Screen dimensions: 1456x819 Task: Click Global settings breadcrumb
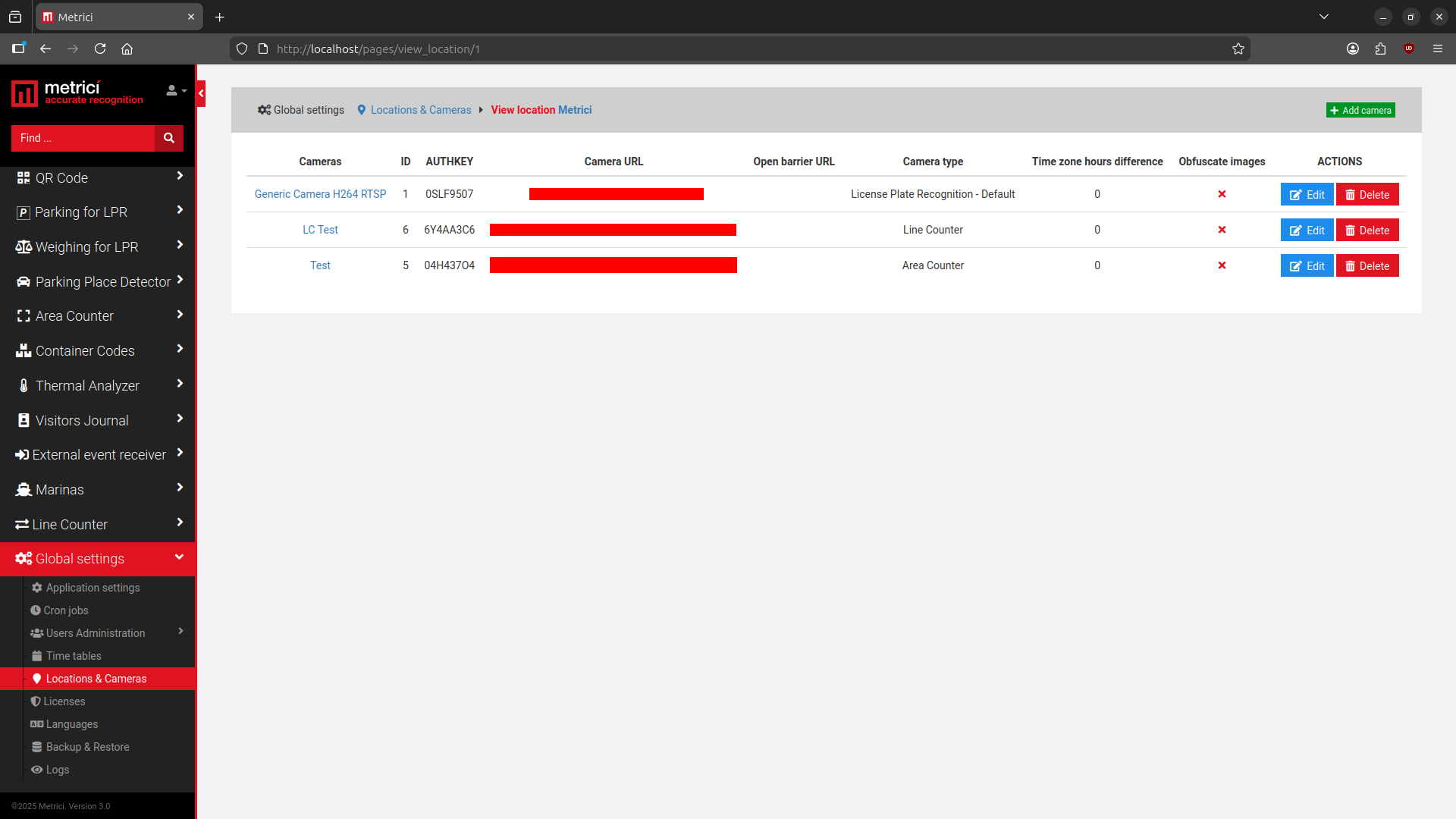[301, 110]
